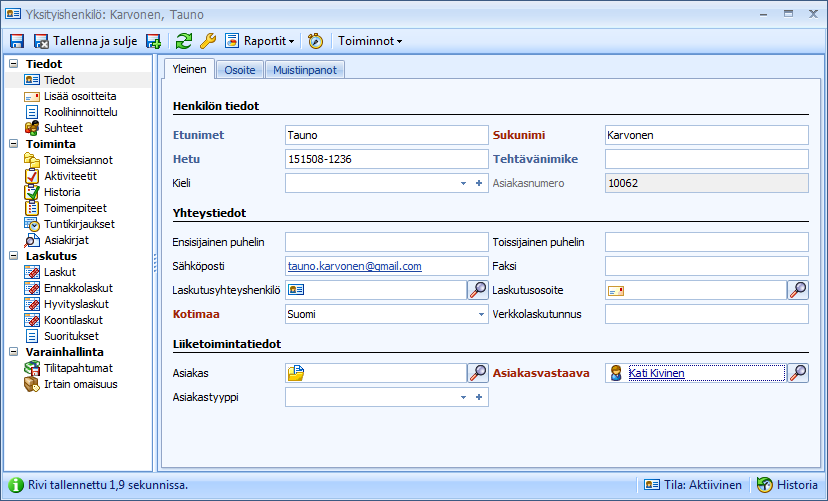Click the Tehtävänimike input field
The width and height of the screenshot is (828, 501).
coord(707,159)
